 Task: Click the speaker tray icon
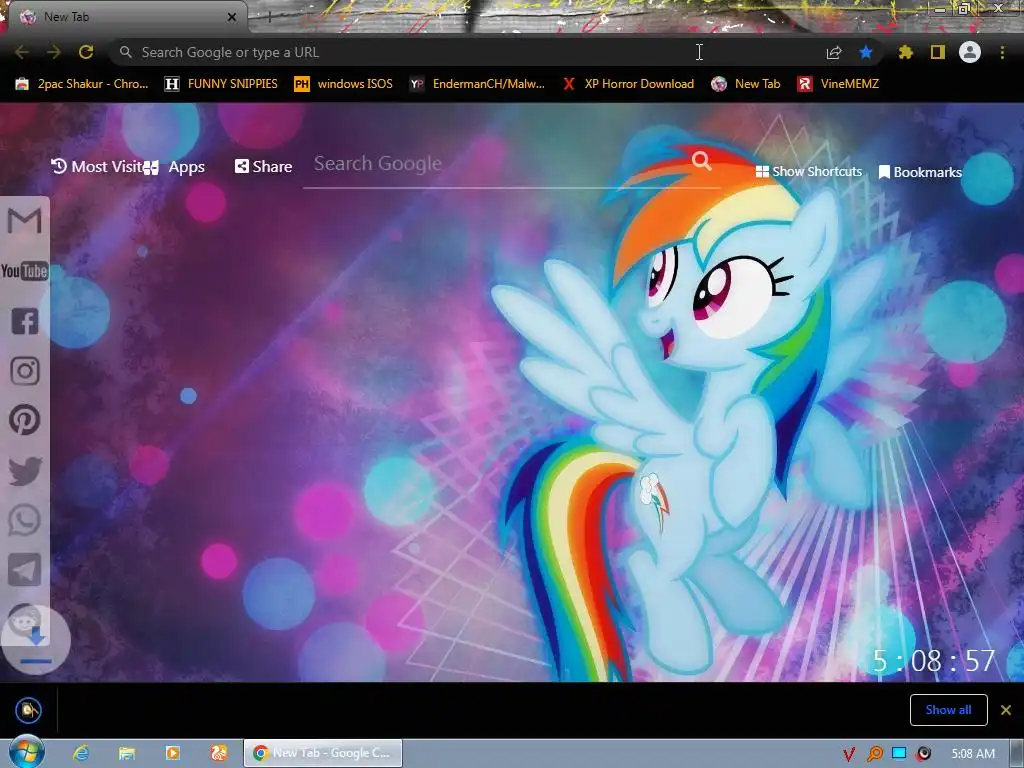point(923,754)
